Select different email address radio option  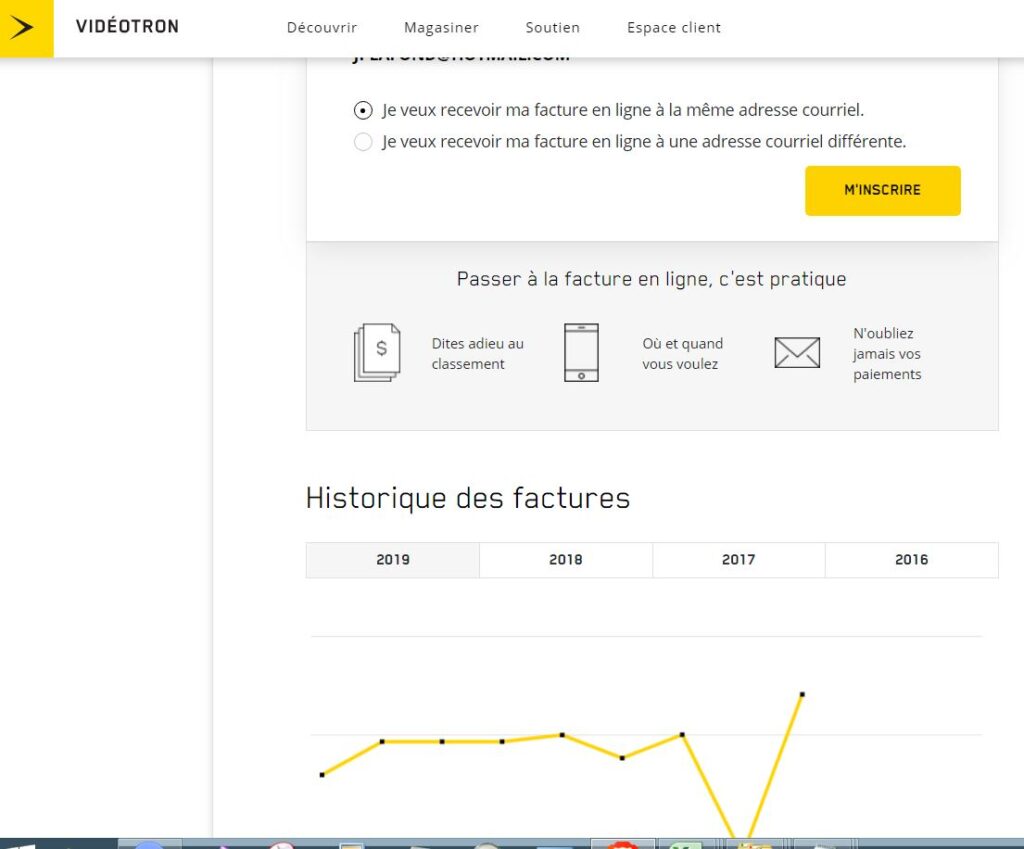pos(363,142)
